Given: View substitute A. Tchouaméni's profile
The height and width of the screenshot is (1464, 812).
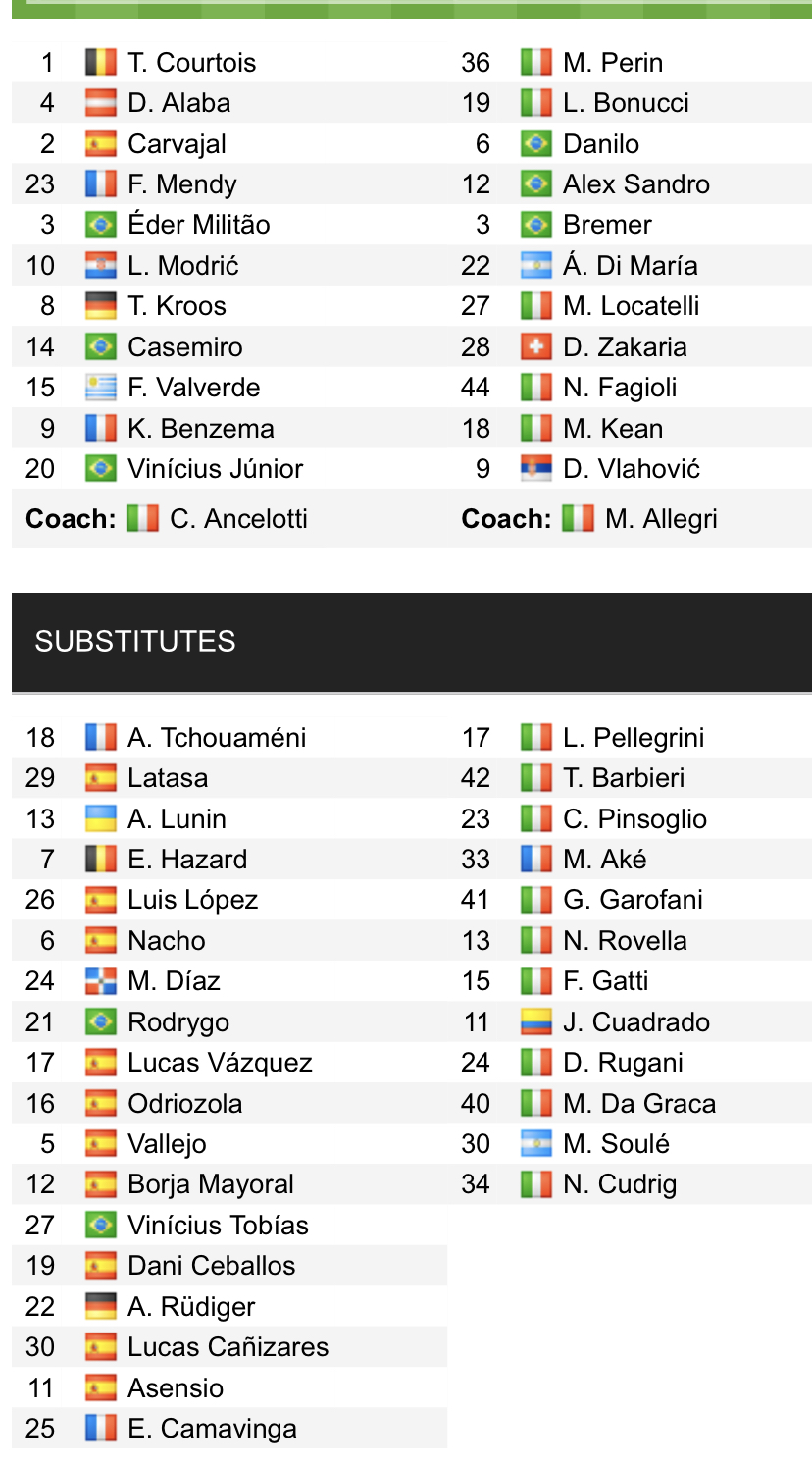Looking at the screenshot, I should coord(216,738).
